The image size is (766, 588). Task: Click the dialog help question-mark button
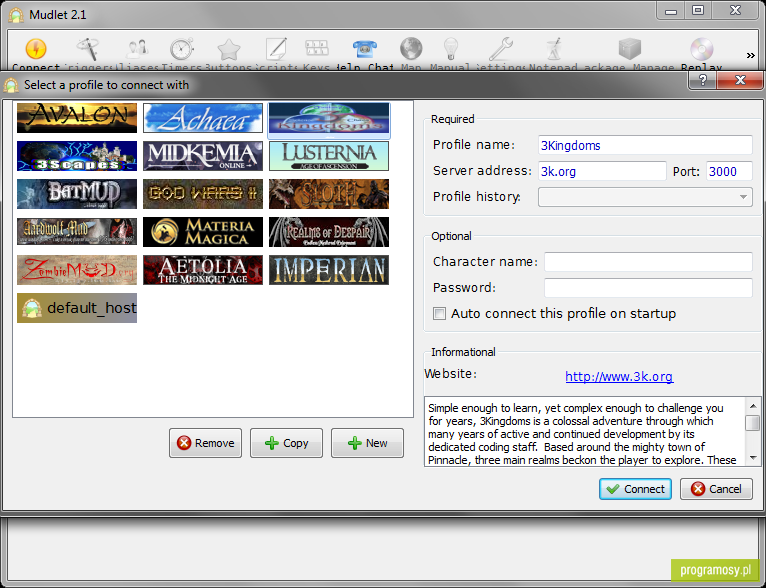pyautogui.click(x=702, y=80)
